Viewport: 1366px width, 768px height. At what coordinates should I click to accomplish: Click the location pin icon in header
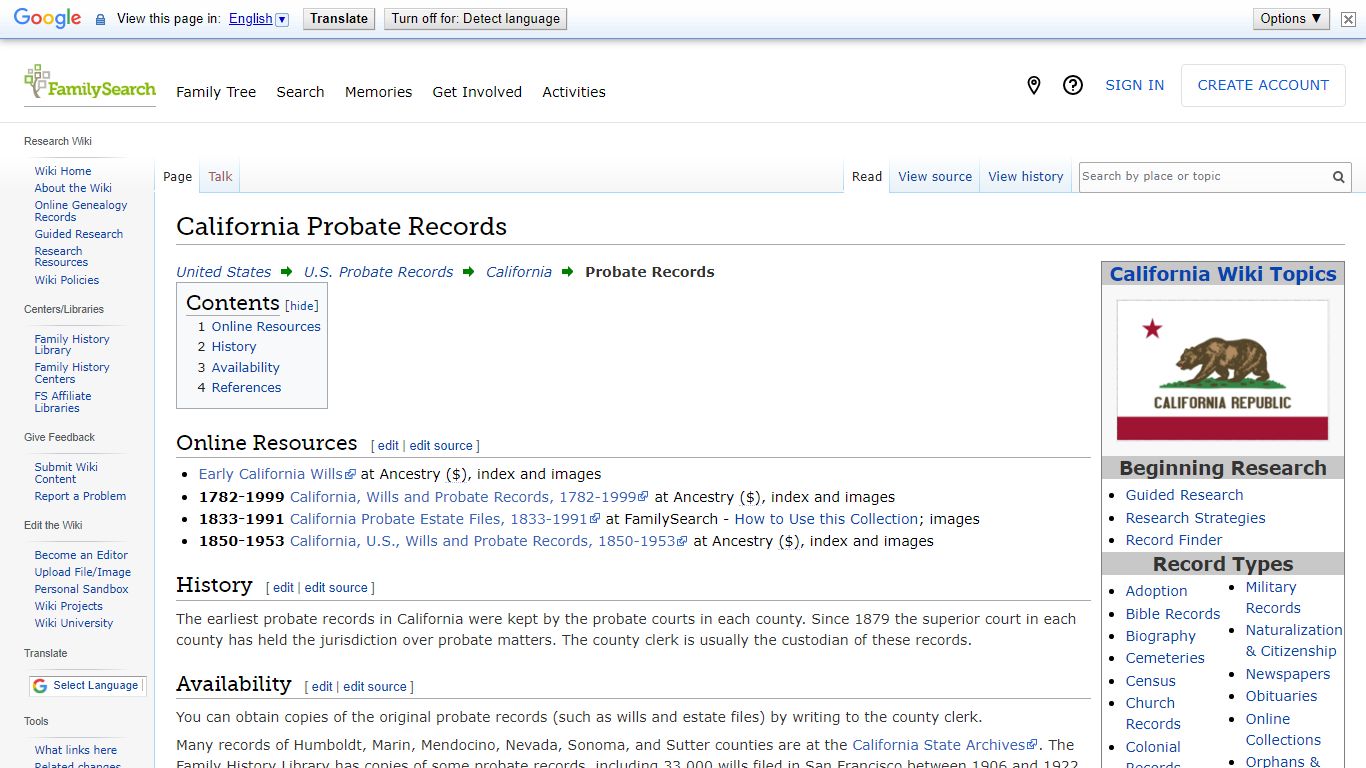tap(1034, 86)
